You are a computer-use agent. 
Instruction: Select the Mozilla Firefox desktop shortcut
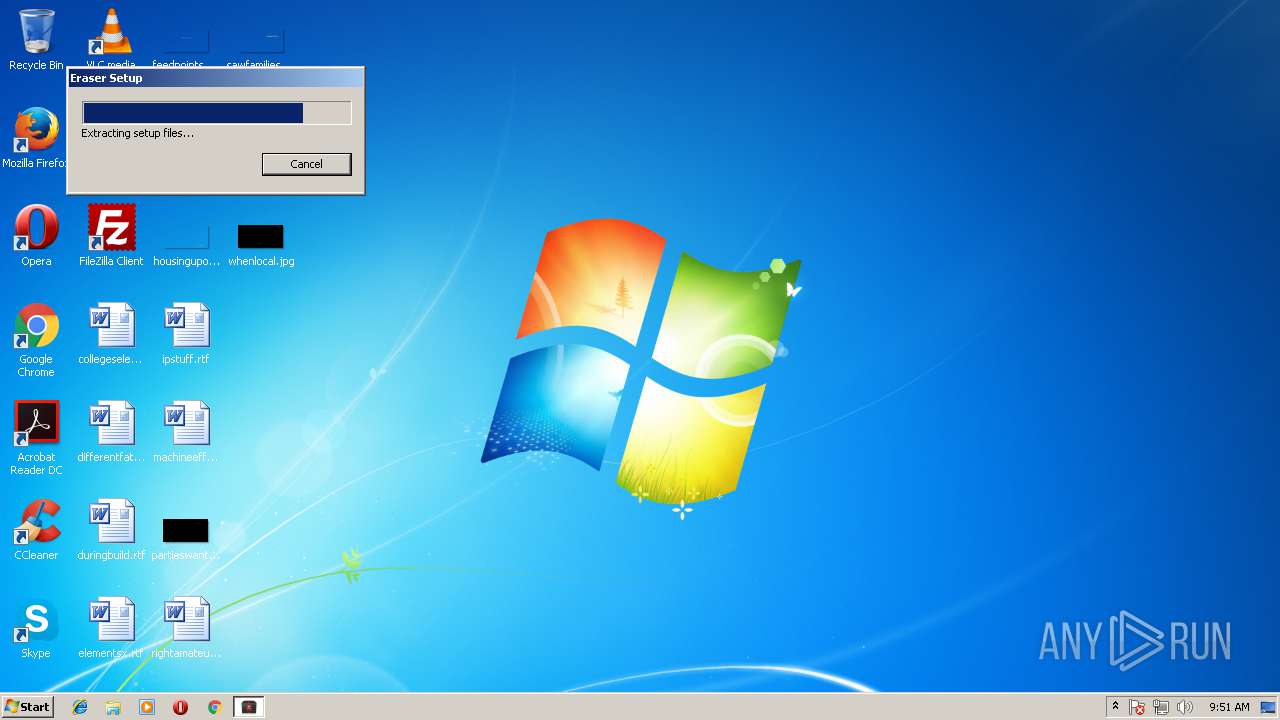36,138
